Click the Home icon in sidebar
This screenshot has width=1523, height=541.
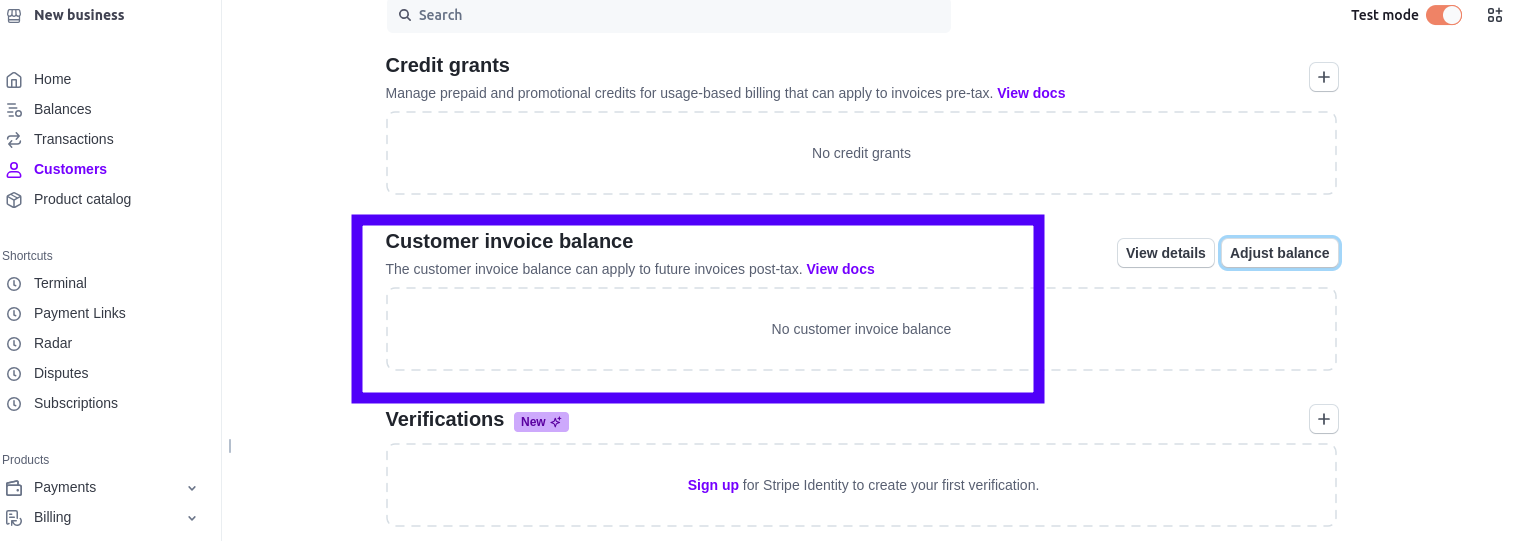(x=14, y=79)
